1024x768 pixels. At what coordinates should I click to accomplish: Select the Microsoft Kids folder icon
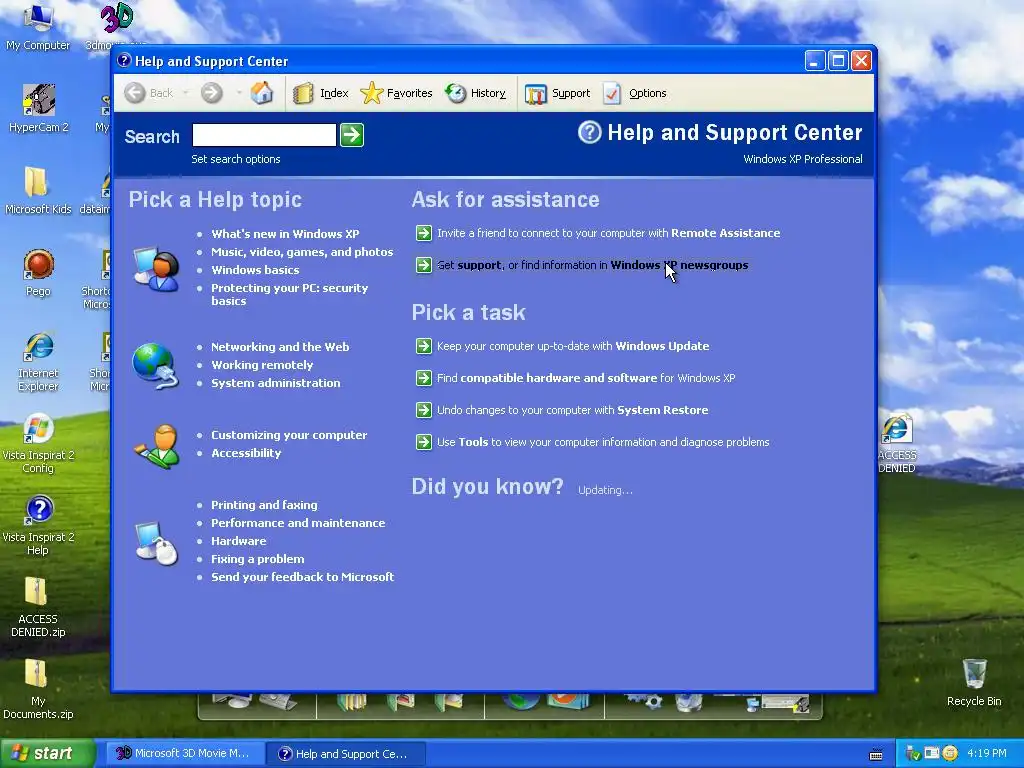(x=38, y=191)
